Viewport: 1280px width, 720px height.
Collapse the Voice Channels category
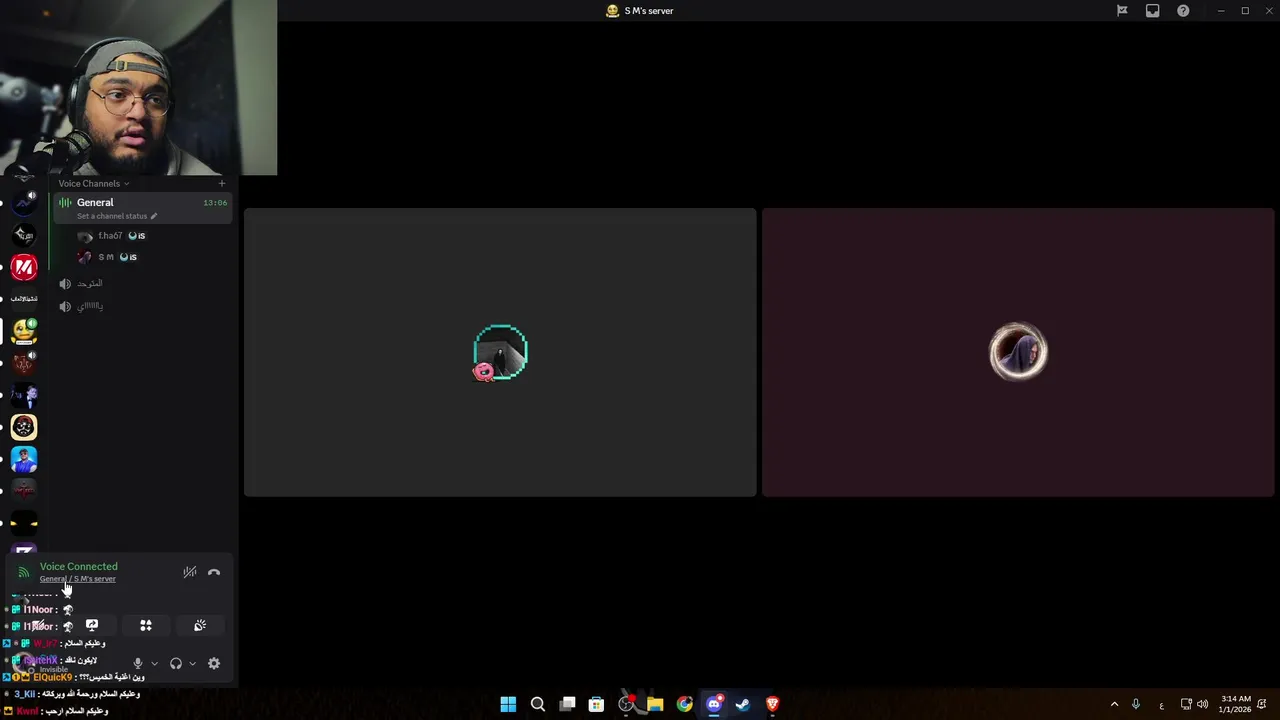(93, 183)
